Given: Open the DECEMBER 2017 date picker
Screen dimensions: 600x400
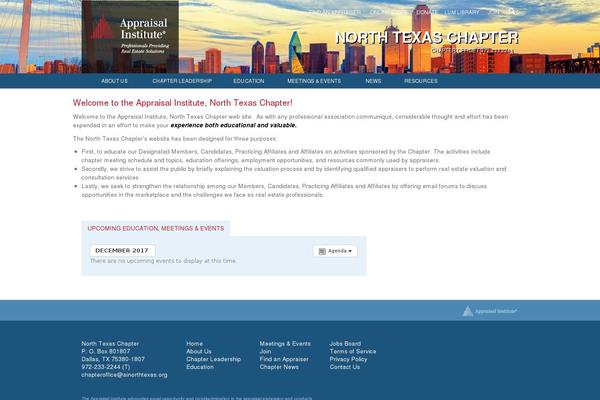Looking at the screenshot, I should (122, 250).
